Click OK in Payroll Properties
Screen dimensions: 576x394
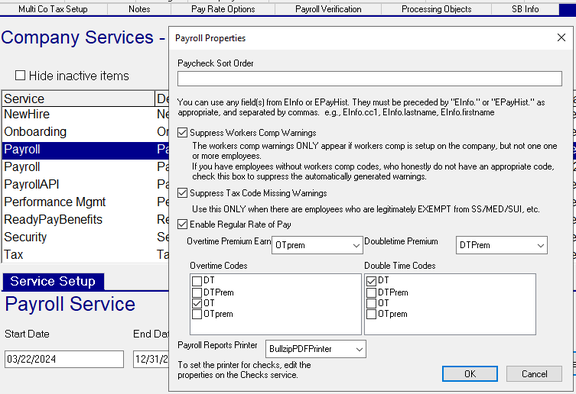click(470, 374)
